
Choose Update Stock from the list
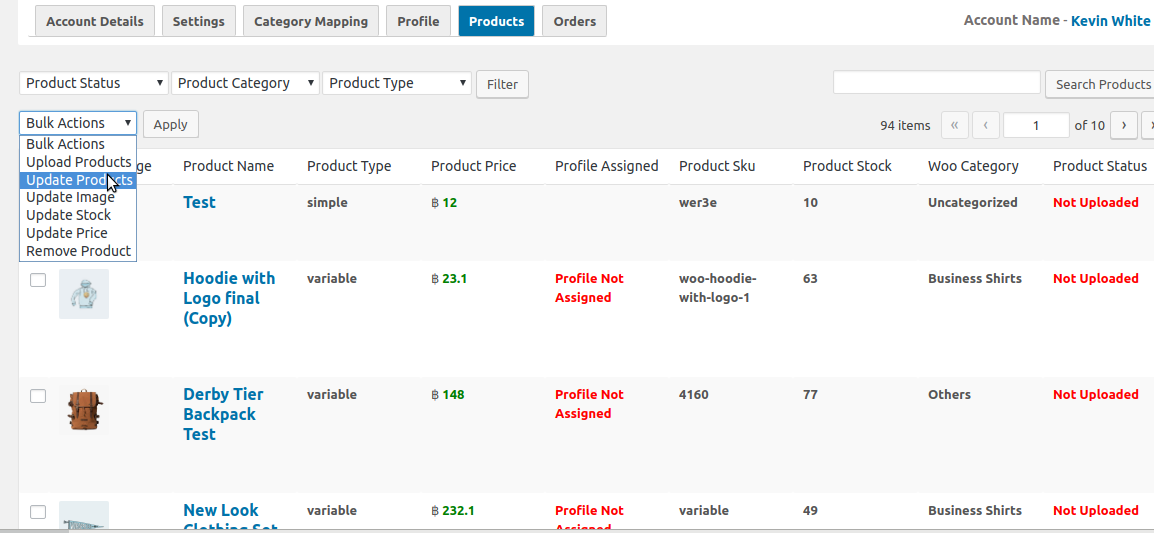coord(78,215)
